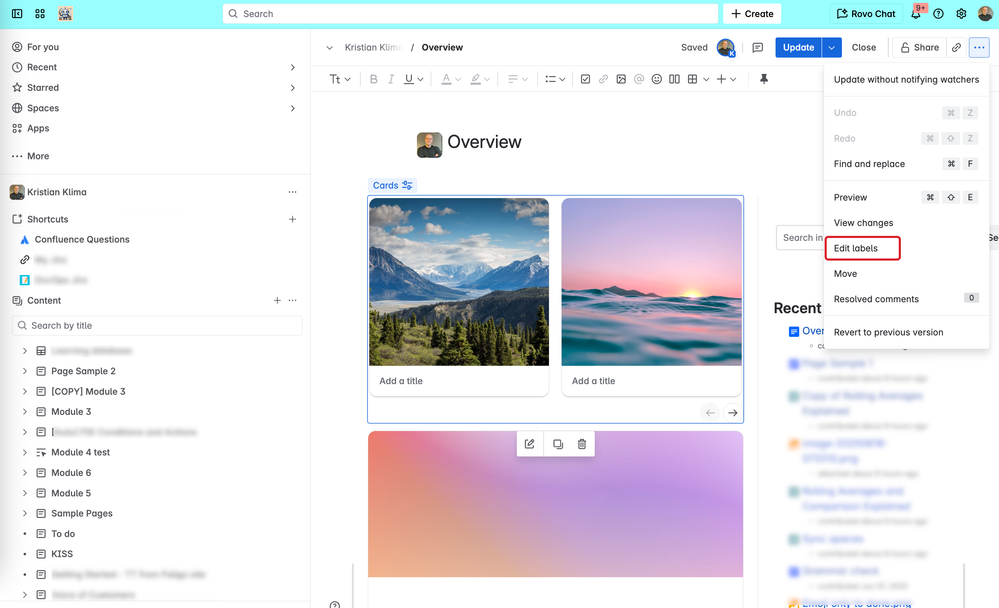Image resolution: width=999 pixels, height=608 pixels.
Task: Open highlight color dropdown
Action: pos(480,79)
